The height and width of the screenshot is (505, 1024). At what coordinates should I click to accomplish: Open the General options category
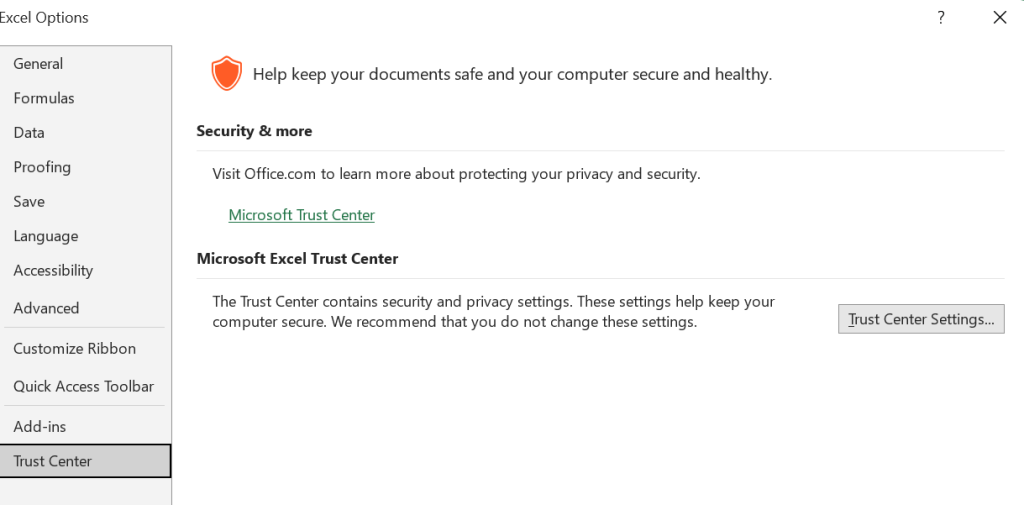(x=38, y=64)
